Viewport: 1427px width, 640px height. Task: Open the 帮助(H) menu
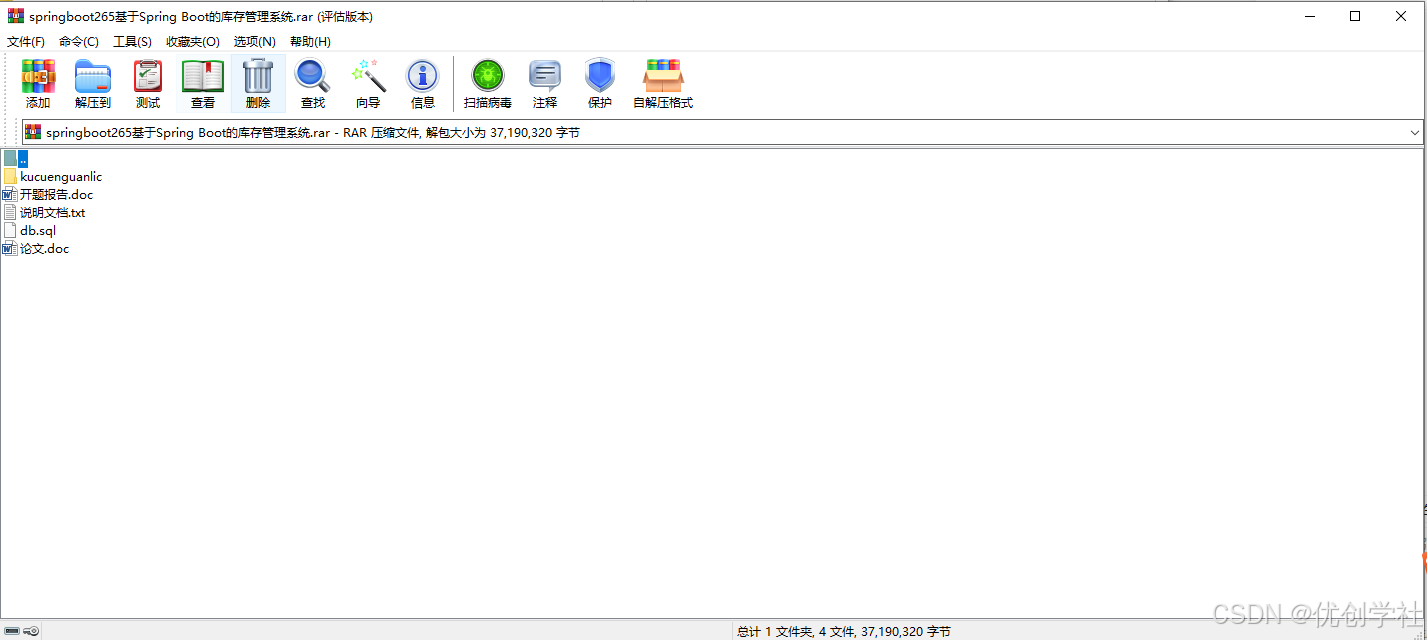click(310, 41)
